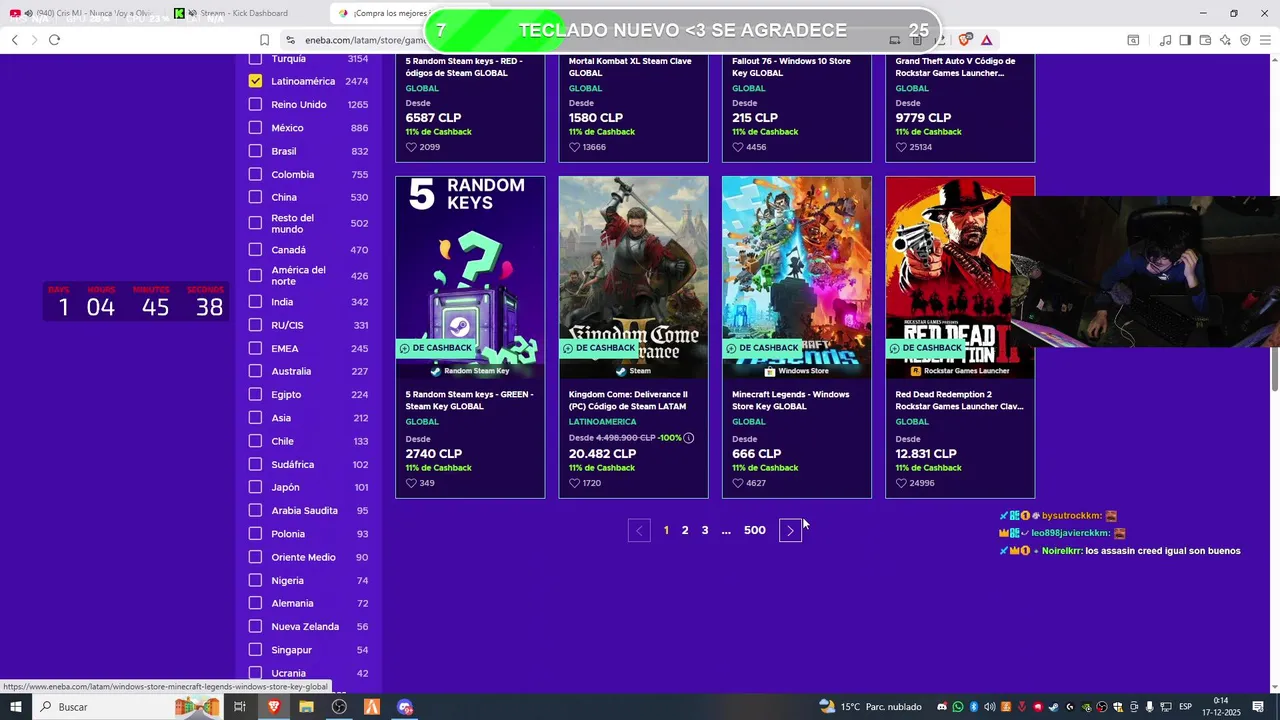Uncheck the Latinoamérica region filter
Viewport: 1280px width, 720px height.
[255, 81]
